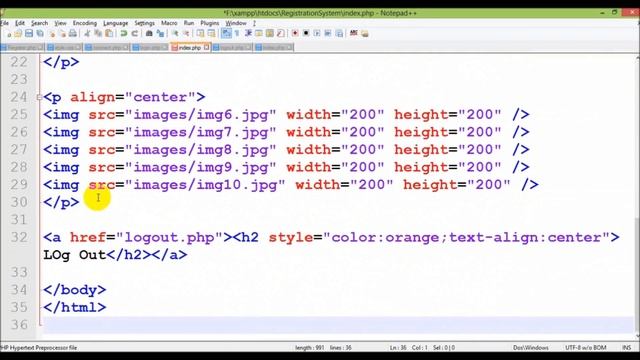Click the Save All toolbar icon

[40, 33]
